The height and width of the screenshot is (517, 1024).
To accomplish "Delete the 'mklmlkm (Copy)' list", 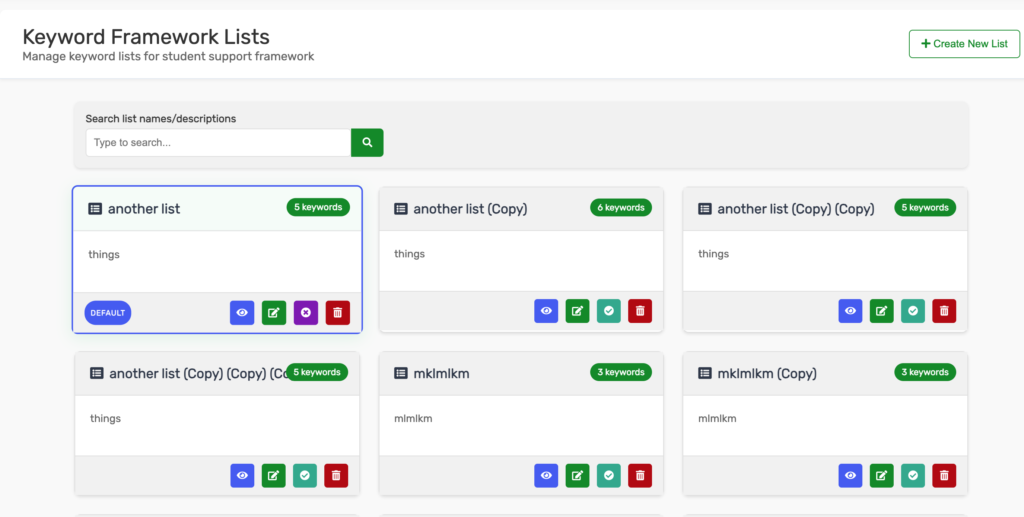I will pyautogui.click(x=944, y=476).
